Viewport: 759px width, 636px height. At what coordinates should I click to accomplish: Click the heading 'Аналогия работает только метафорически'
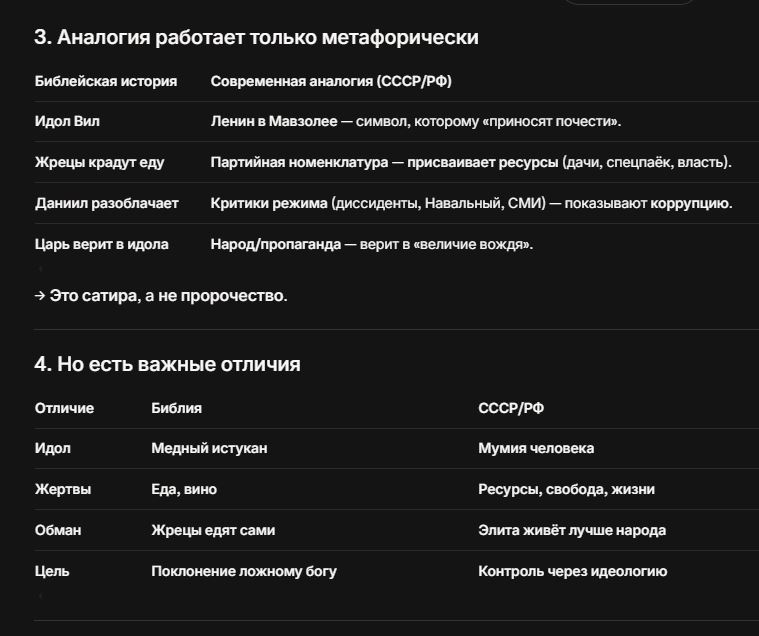click(256, 37)
